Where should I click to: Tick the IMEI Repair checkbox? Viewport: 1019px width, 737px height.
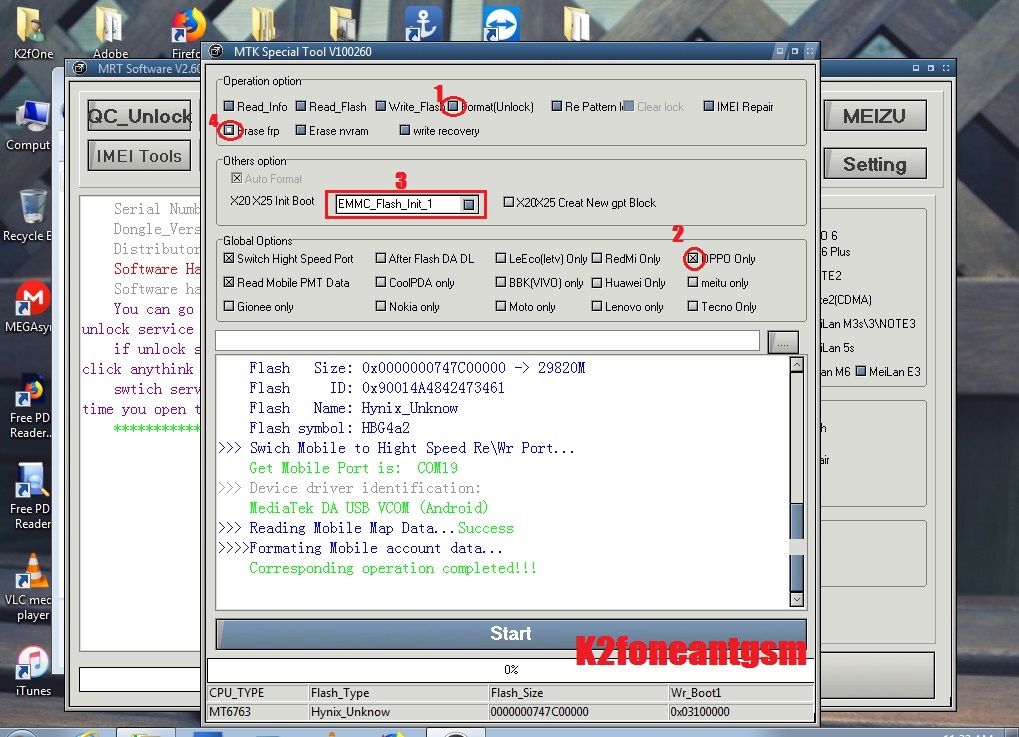[x=709, y=106]
